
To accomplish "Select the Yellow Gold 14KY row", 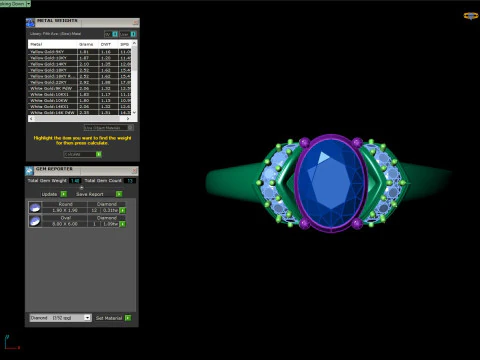I will pos(80,64).
